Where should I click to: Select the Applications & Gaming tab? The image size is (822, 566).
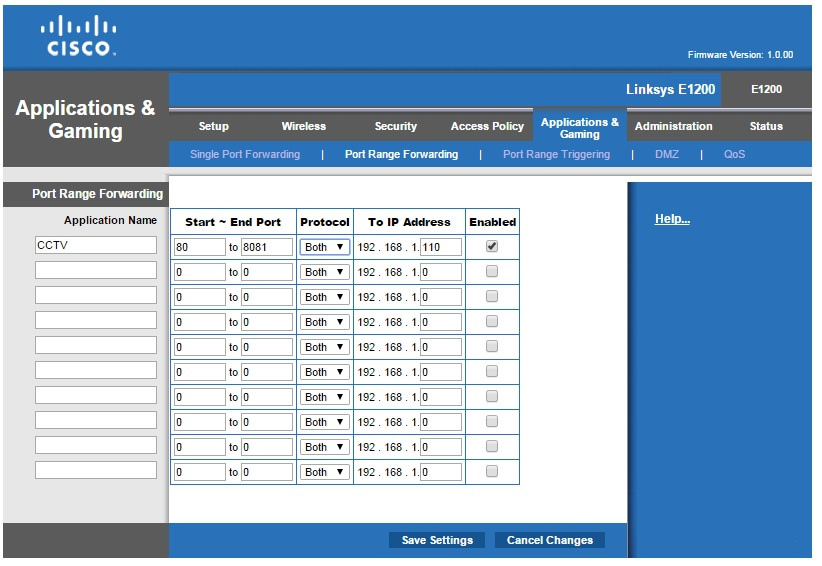(x=580, y=128)
